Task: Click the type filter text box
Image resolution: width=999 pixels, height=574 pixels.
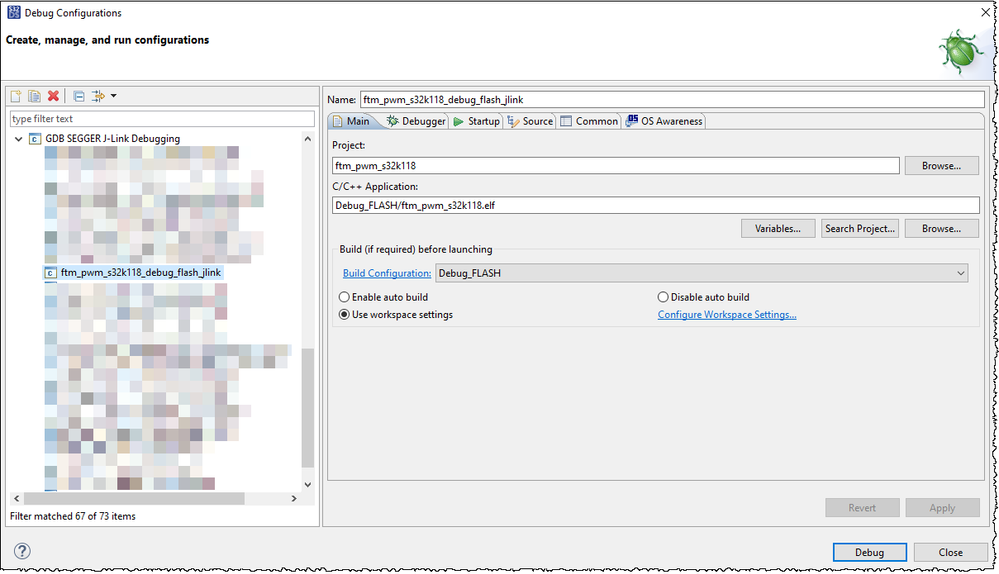Action: tap(162, 119)
